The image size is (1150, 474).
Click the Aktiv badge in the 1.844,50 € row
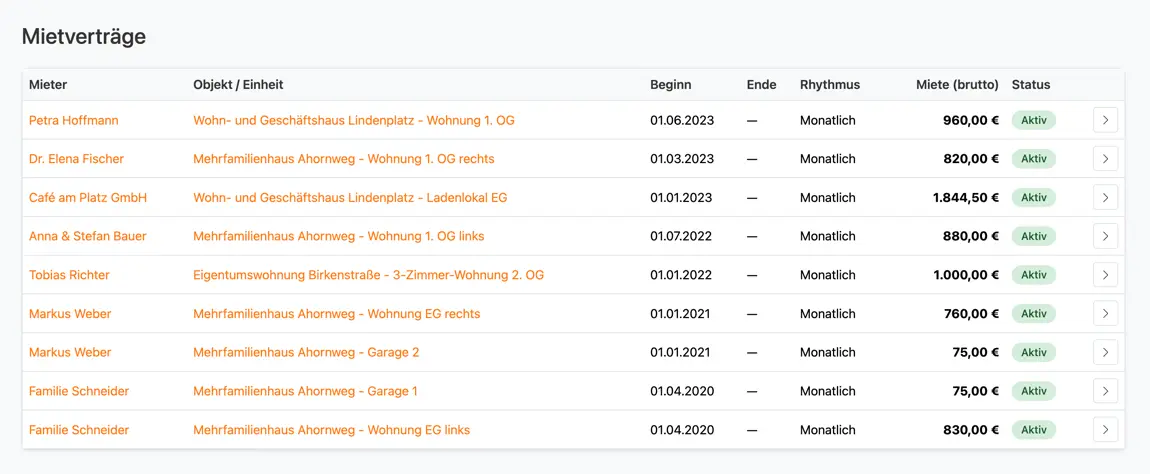[x=1033, y=198]
